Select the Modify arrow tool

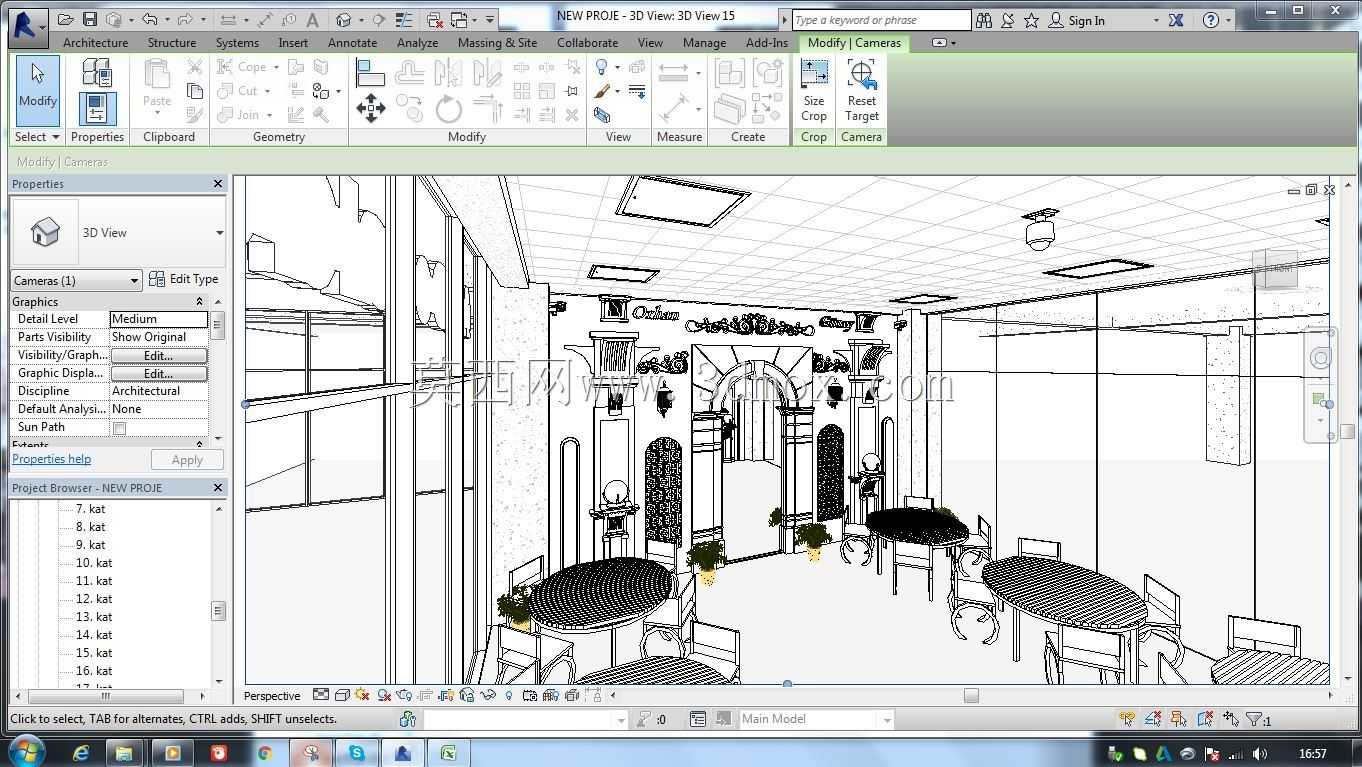[x=38, y=91]
